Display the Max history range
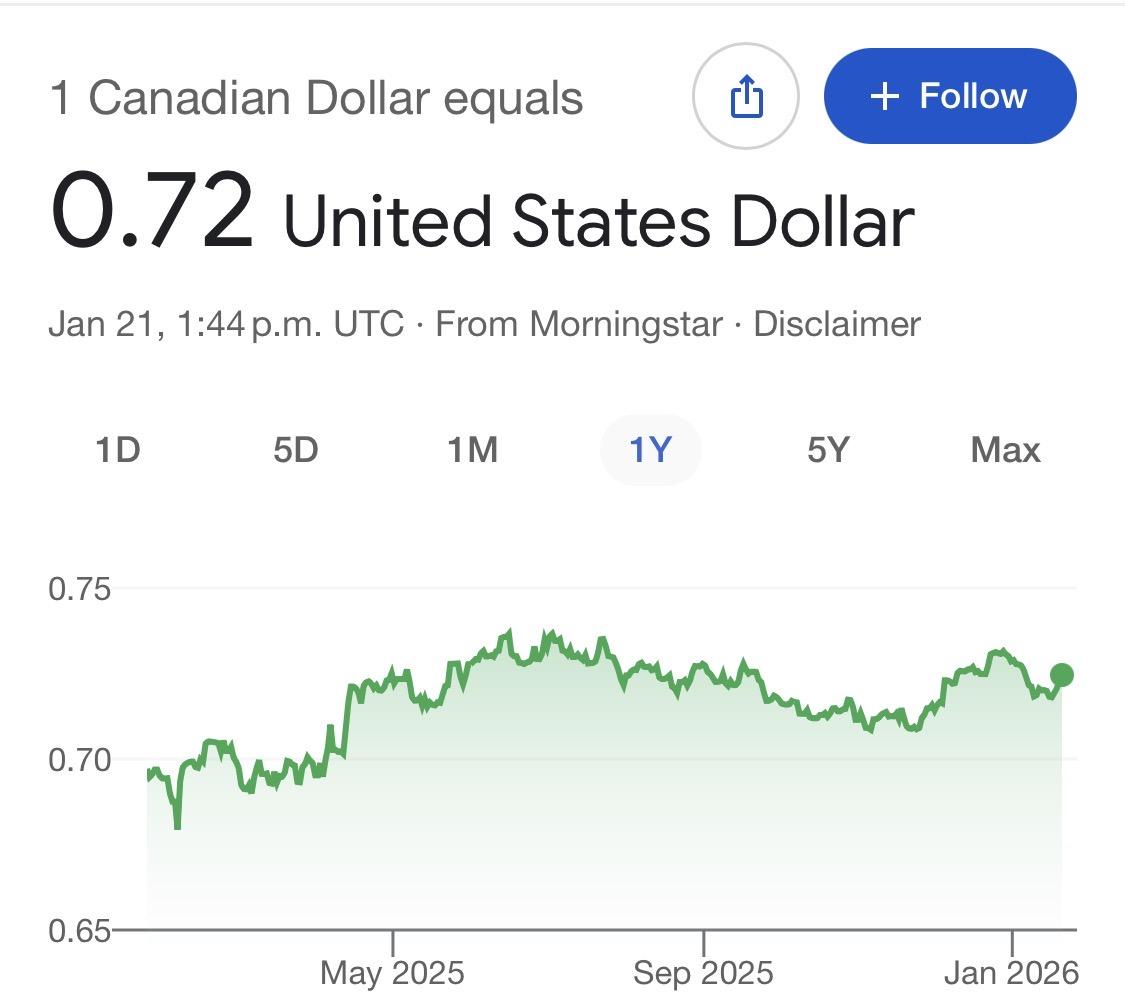 pyautogui.click(x=1005, y=451)
